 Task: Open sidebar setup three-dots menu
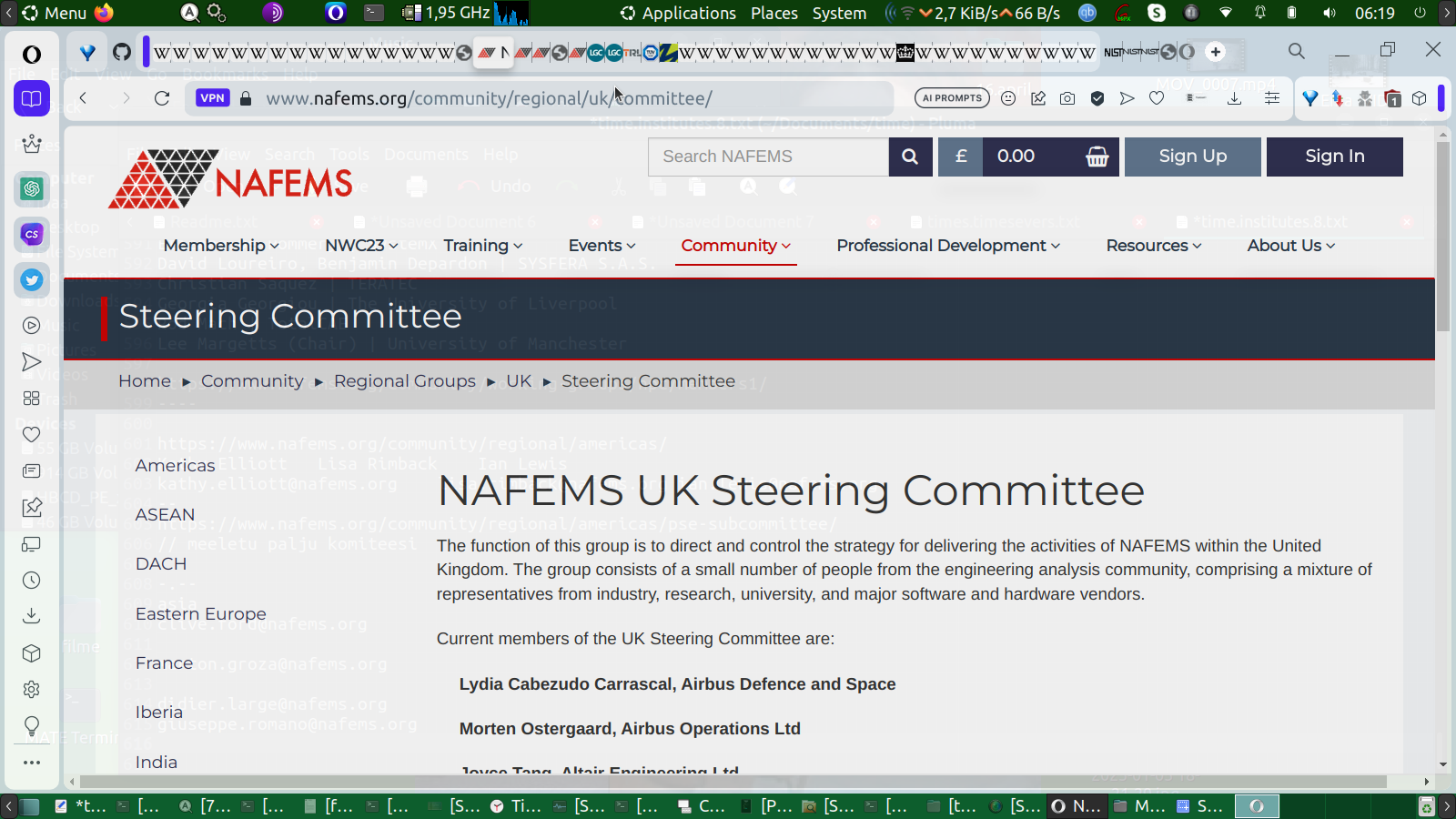coord(32,763)
